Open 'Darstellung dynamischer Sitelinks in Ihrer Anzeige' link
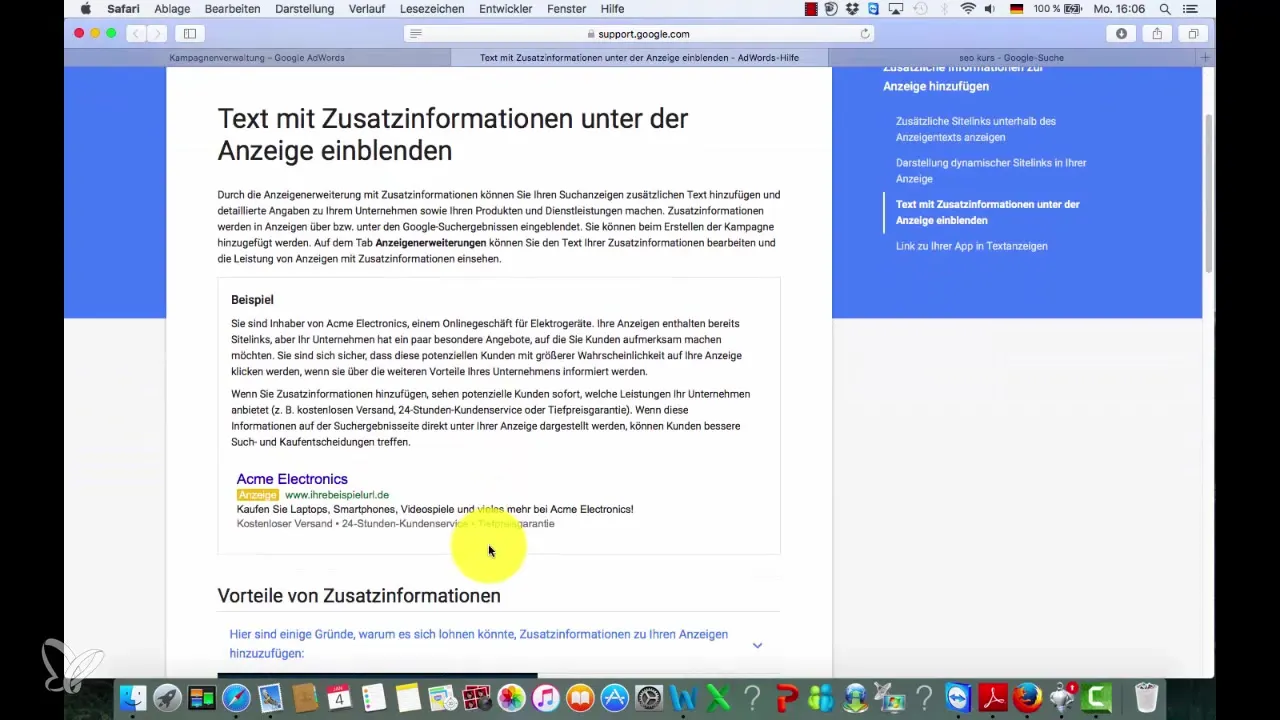Image resolution: width=1280 pixels, height=720 pixels. pyautogui.click(x=991, y=170)
